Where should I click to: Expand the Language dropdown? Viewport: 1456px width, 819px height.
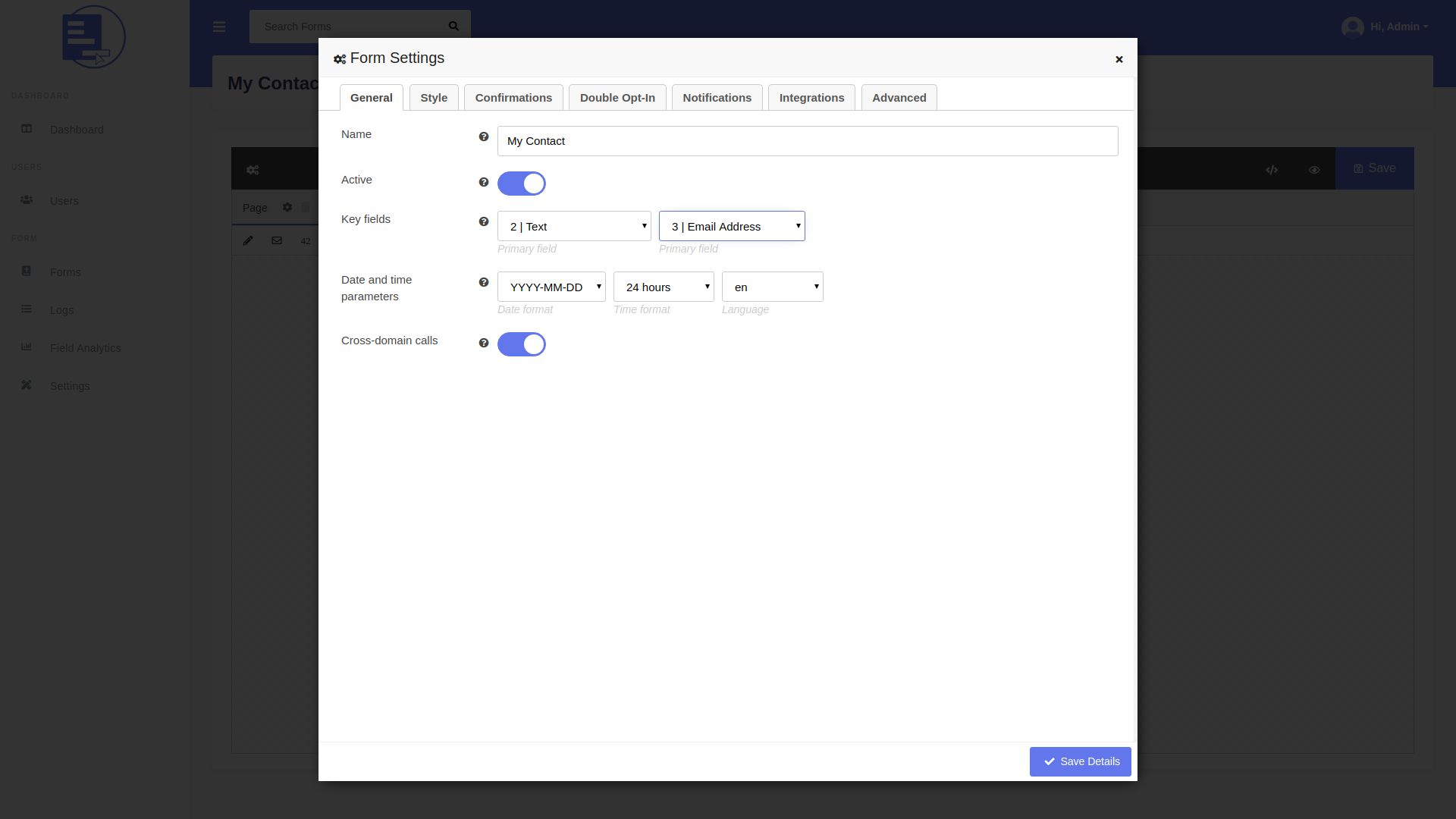pyautogui.click(x=772, y=287)
